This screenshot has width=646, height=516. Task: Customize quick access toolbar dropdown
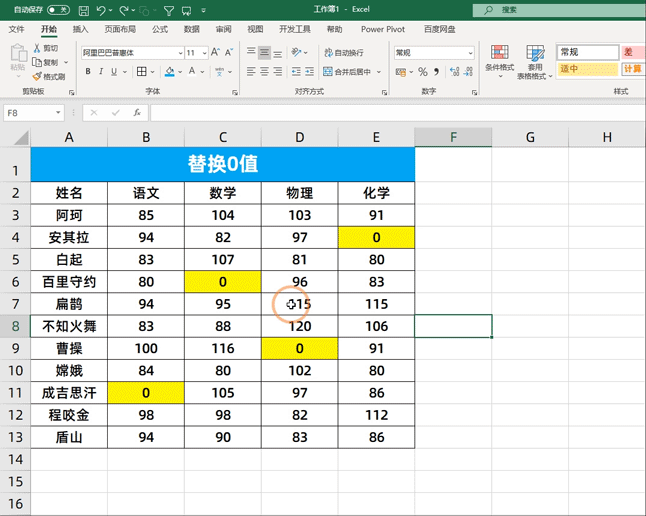click(x=204, y=10)
